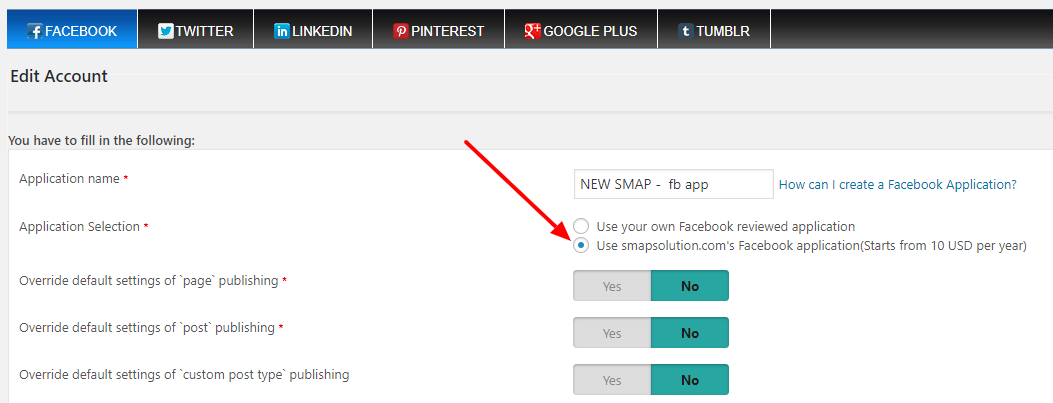The width and height of the screenshot is (1053, 403).
Task: Click the Application name input field
Action: [674, 184]
